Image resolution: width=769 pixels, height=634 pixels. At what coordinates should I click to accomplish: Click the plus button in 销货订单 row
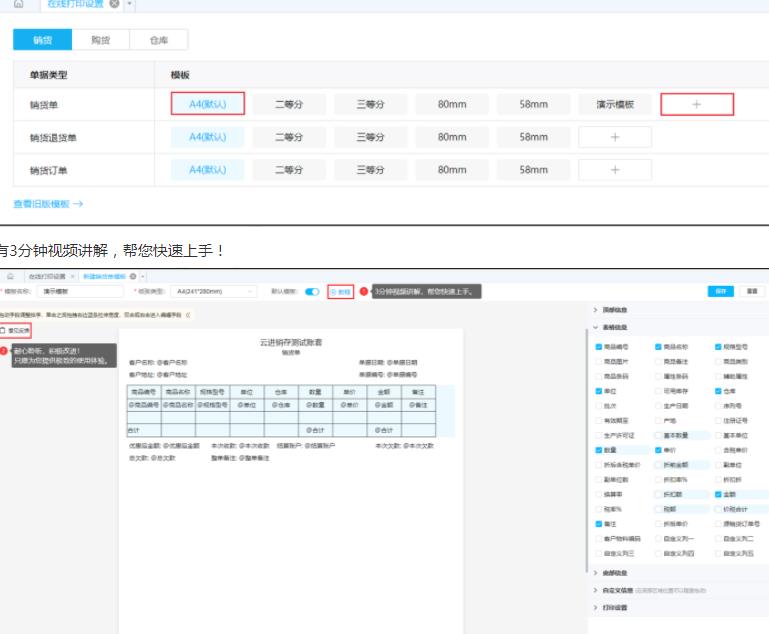[x=615, y=170]
